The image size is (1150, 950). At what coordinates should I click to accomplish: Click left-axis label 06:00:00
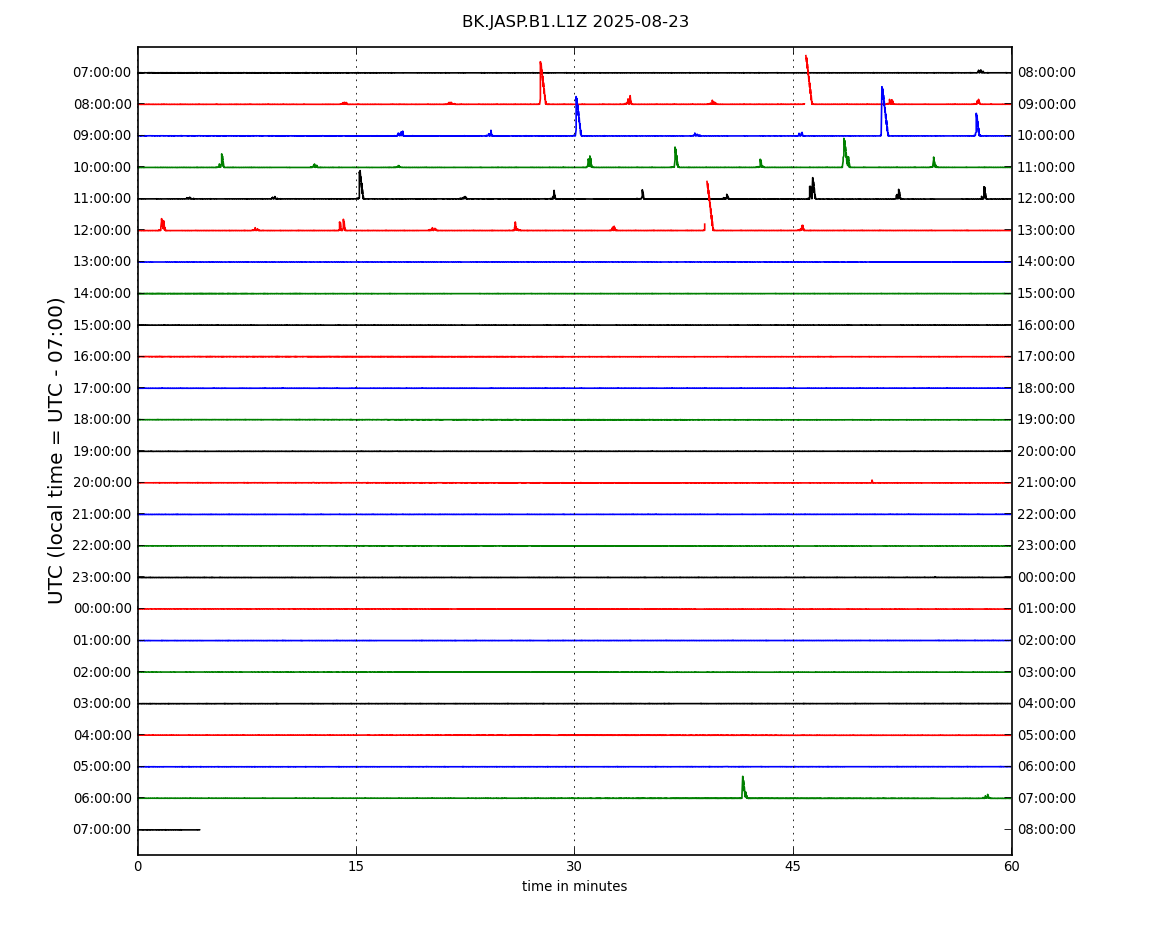click(103, 798)
